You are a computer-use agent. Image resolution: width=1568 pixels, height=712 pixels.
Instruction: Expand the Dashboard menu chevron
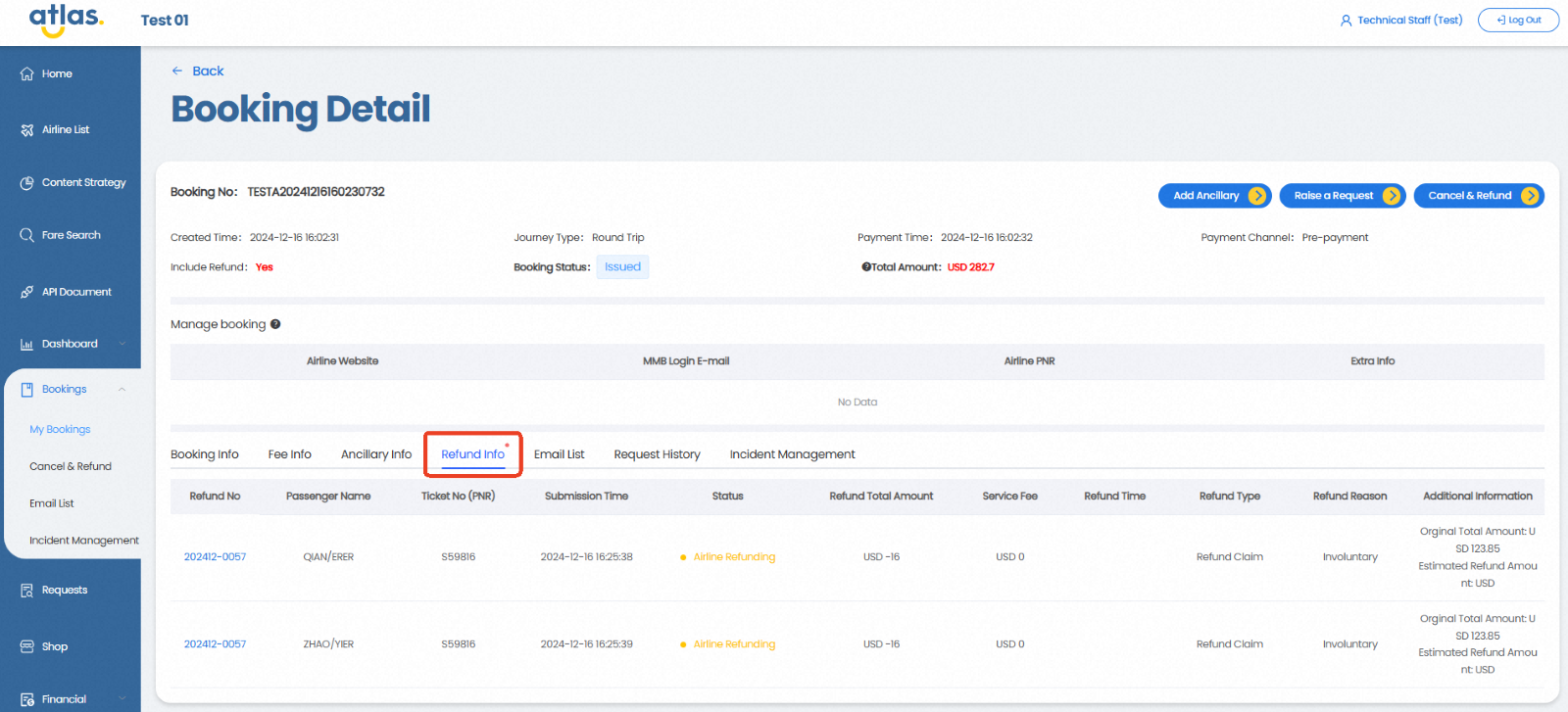(122, 344)
